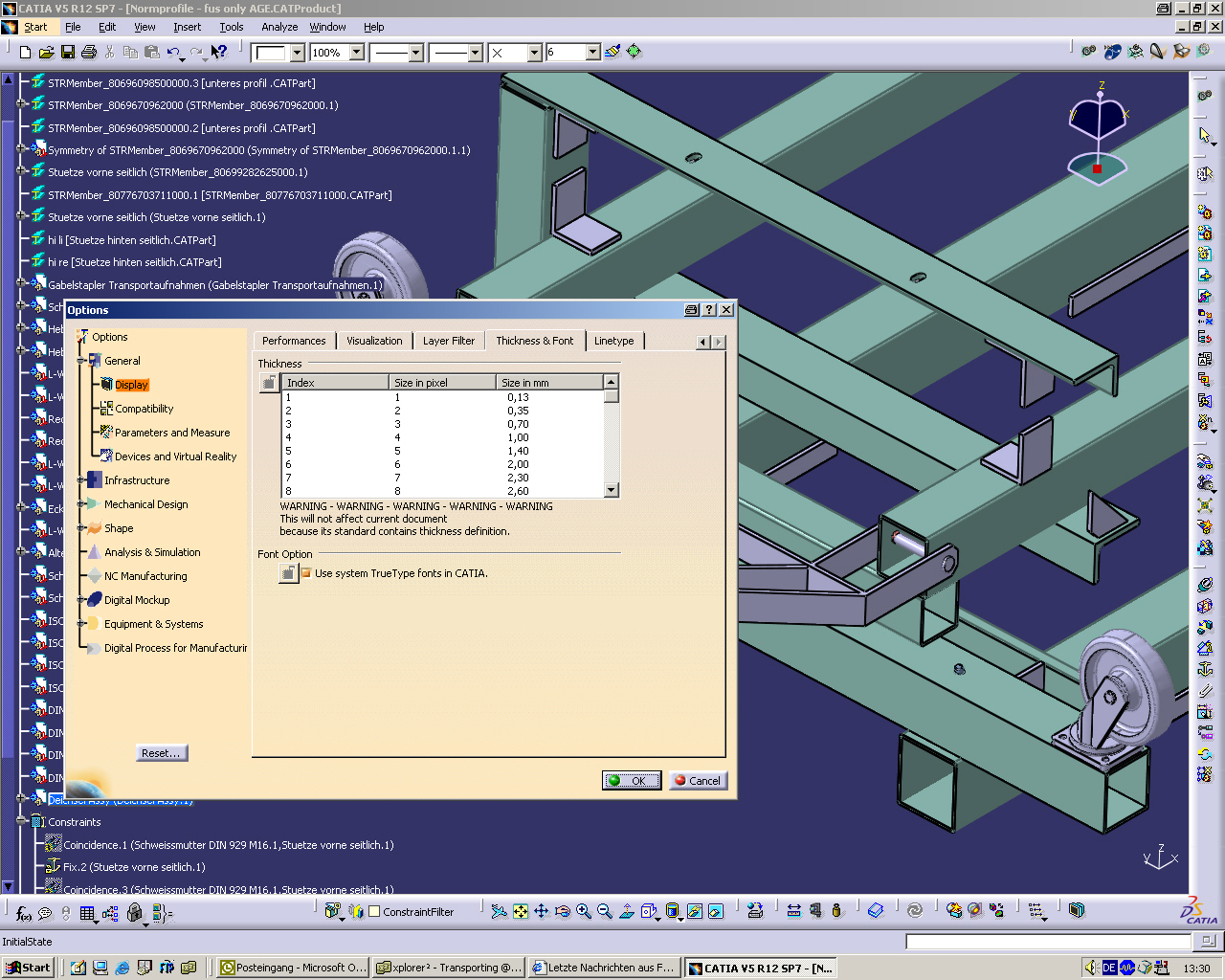Open the point symbol X dropdown
Screen dimensions: 1225x980
535,53
